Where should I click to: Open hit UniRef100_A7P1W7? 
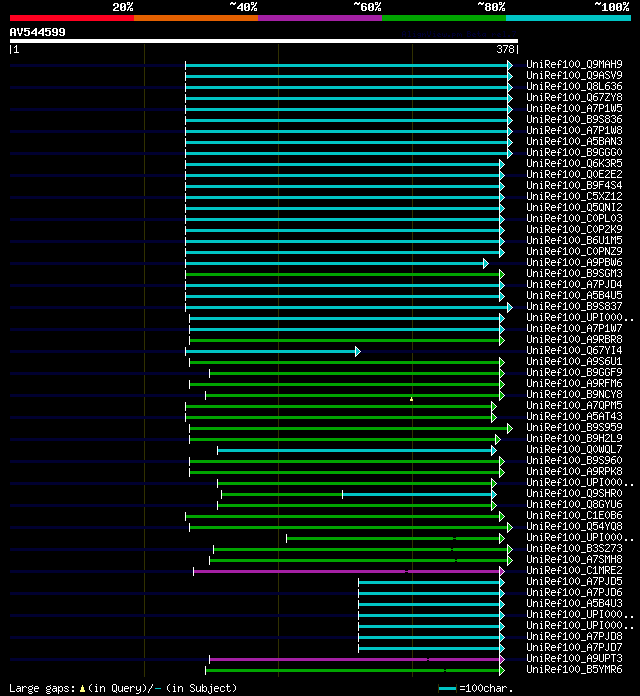point(574,328)
